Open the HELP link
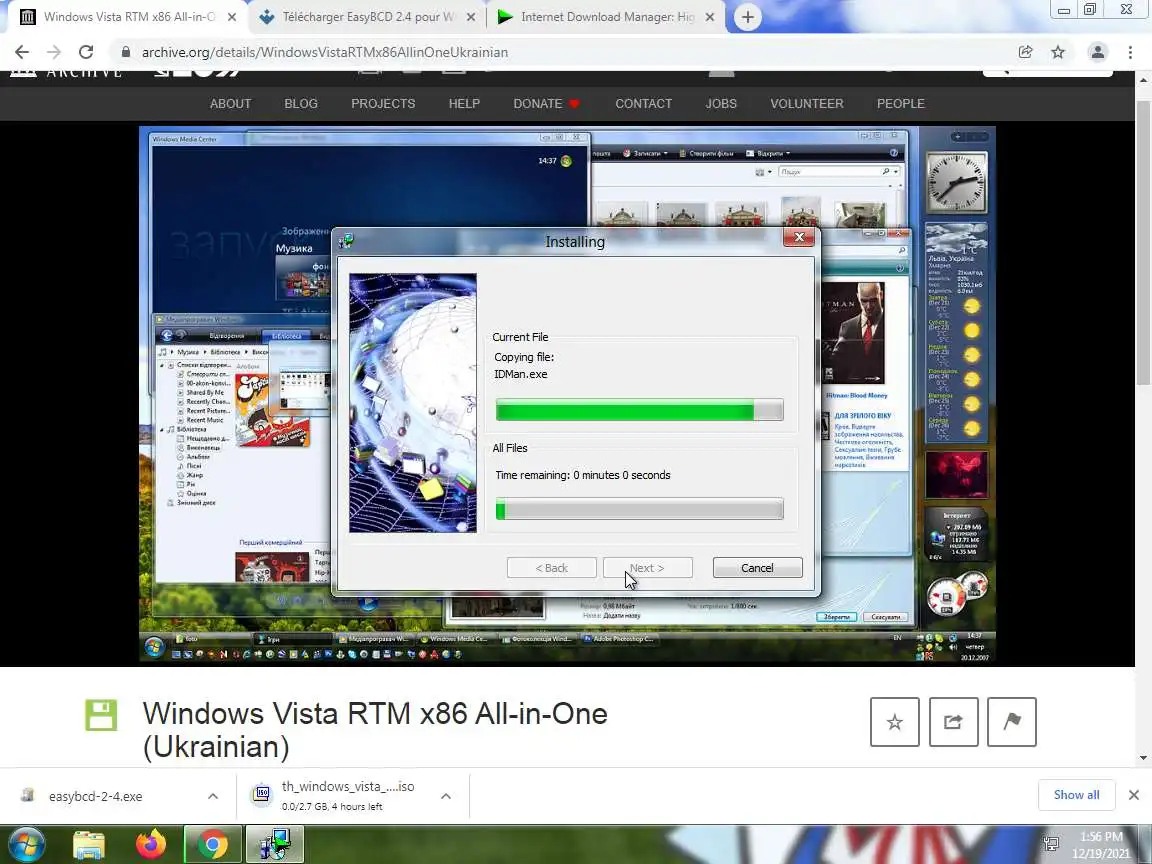This screenshot has height=864, width=1152. point(464,104)
